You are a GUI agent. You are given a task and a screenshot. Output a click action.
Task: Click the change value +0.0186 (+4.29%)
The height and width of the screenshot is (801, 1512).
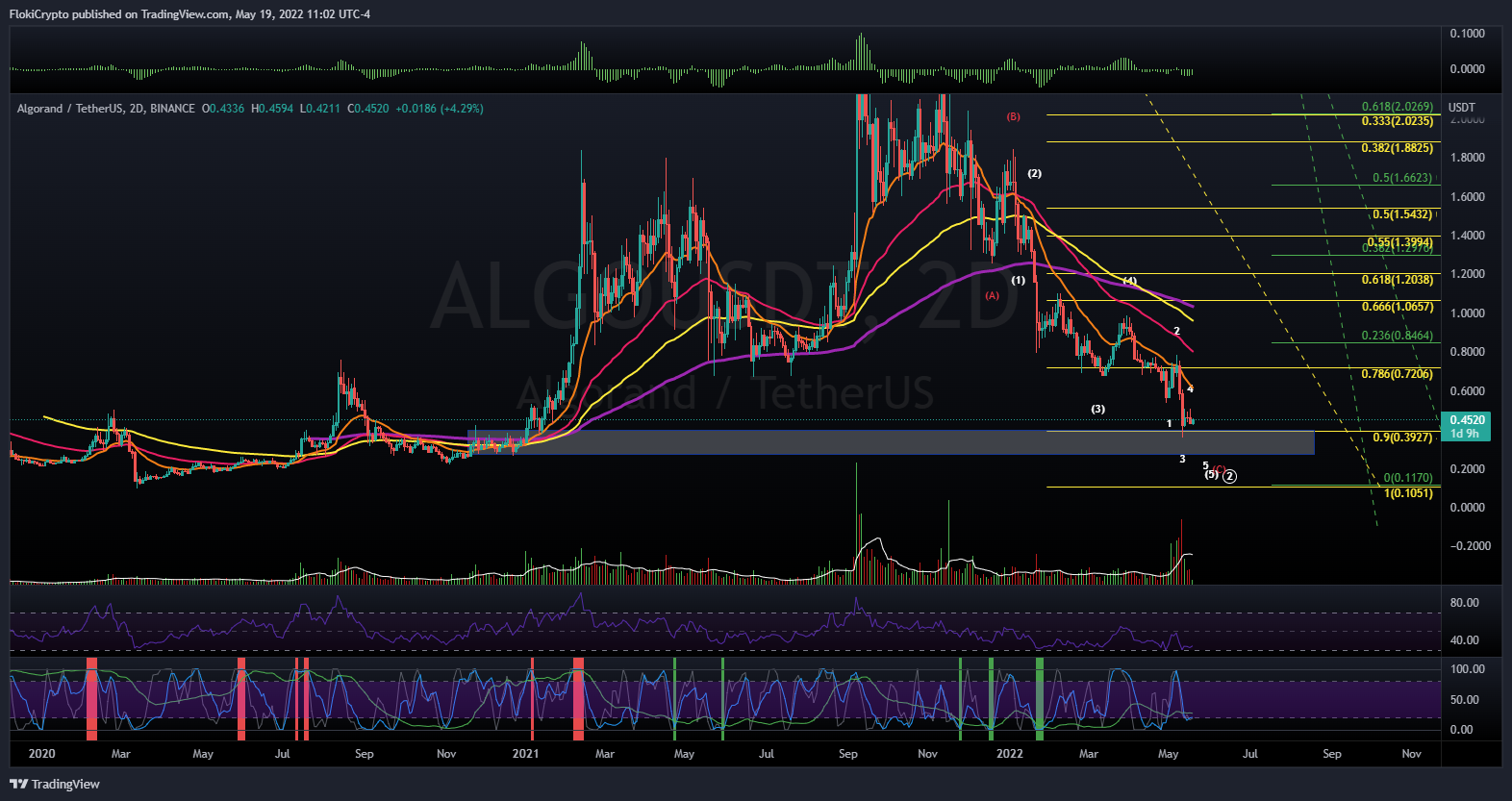click(439, 109)
